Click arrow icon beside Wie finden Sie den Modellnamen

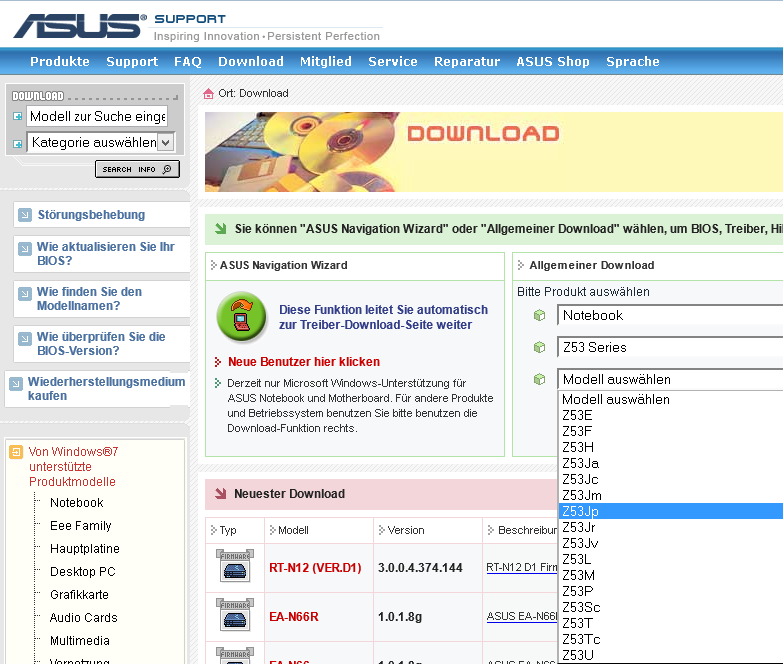pos(24,294)
